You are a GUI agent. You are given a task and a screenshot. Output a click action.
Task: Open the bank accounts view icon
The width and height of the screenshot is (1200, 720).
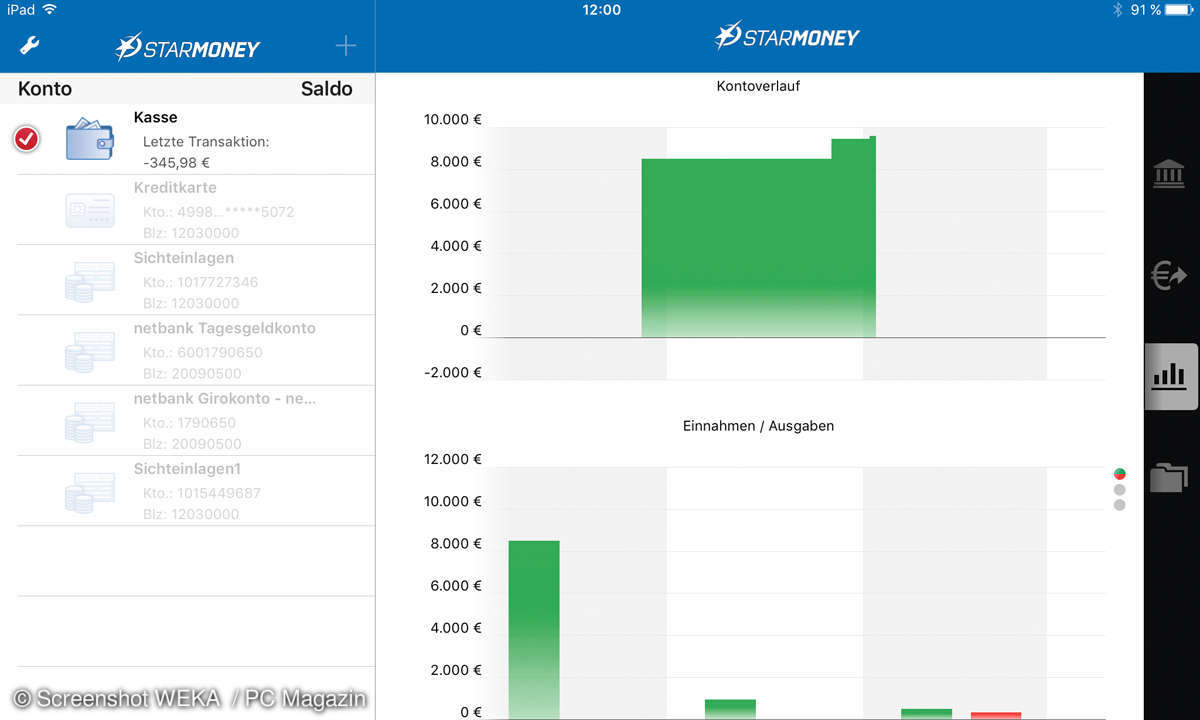tap(1169, 173)
